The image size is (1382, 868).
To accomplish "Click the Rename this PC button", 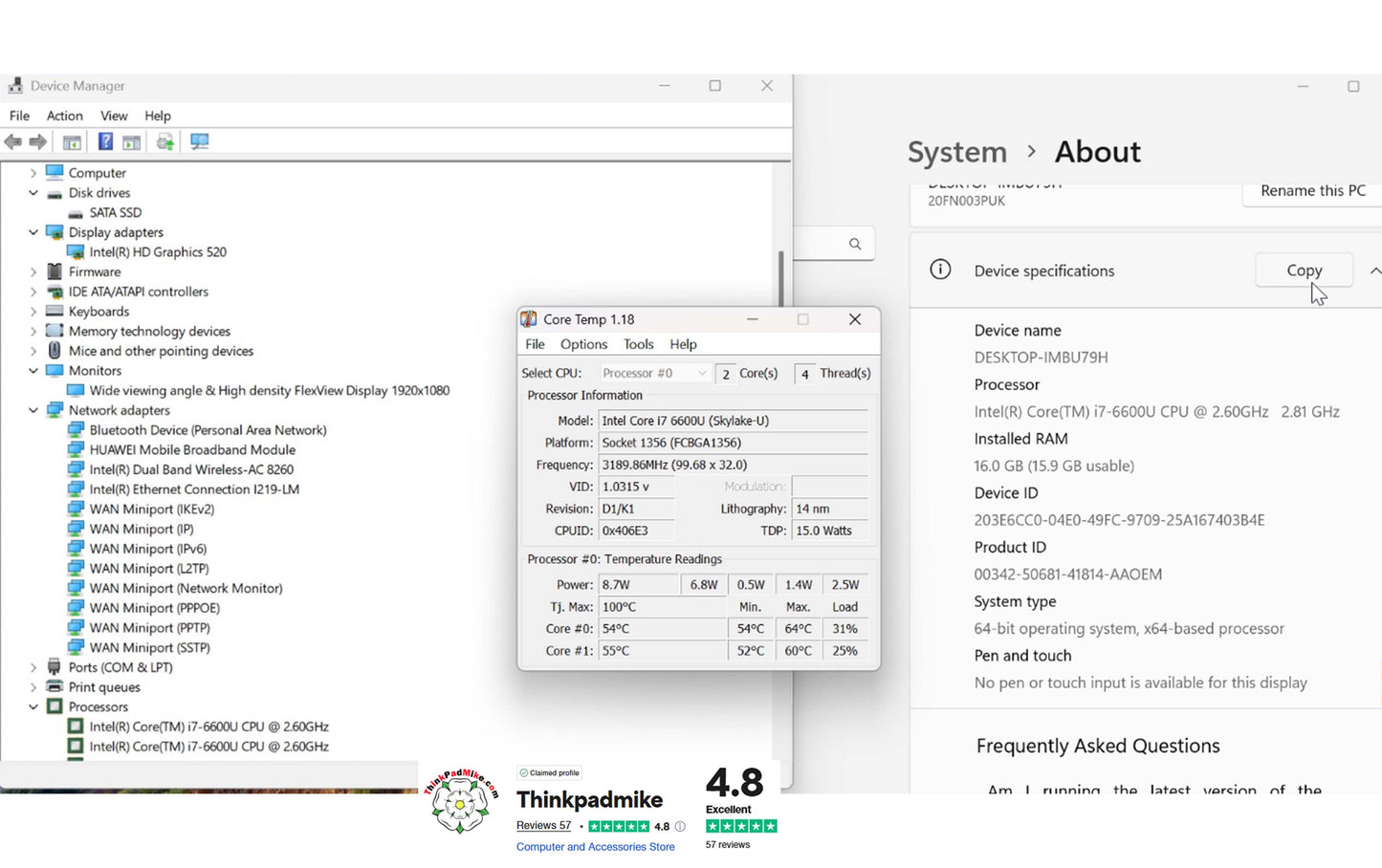I will pyautogui.click(x=1312, y=191).
